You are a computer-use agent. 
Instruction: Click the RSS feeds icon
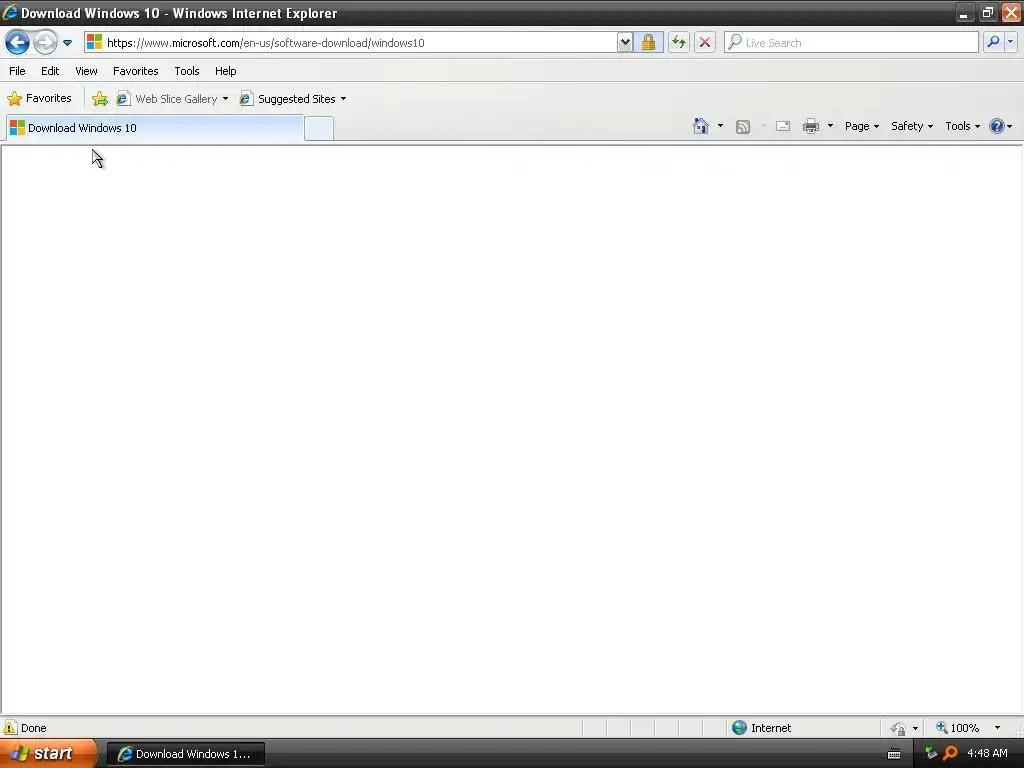point(743,127)
